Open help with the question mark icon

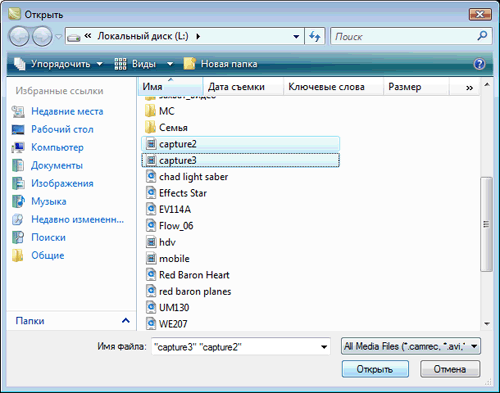[x=479, y=64]
